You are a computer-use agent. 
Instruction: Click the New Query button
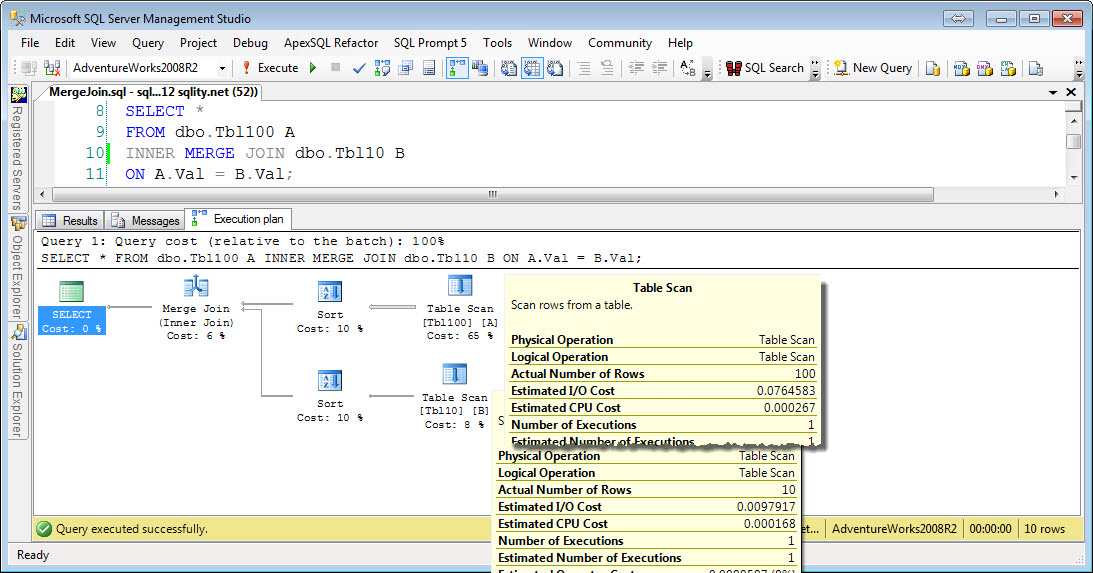pos(873,68)
